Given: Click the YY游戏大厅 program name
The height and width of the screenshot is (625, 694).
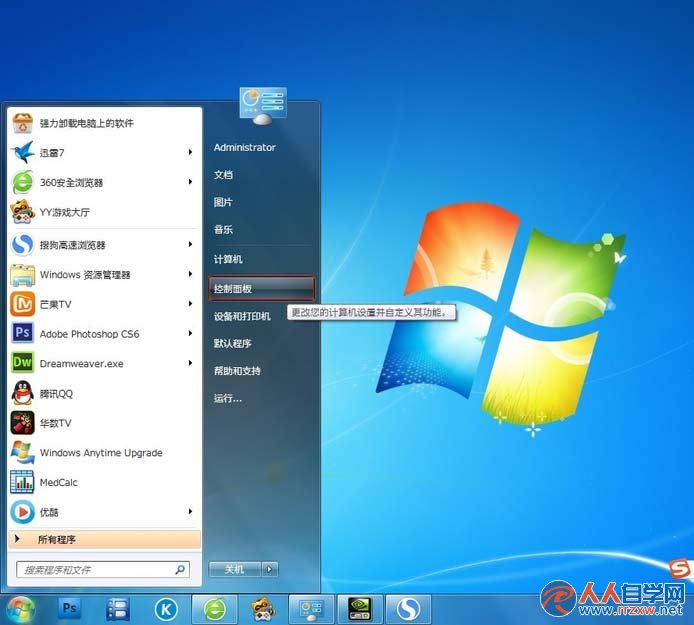Looking at the screenshot, I should pyautogui.click(x=65, y=212).
